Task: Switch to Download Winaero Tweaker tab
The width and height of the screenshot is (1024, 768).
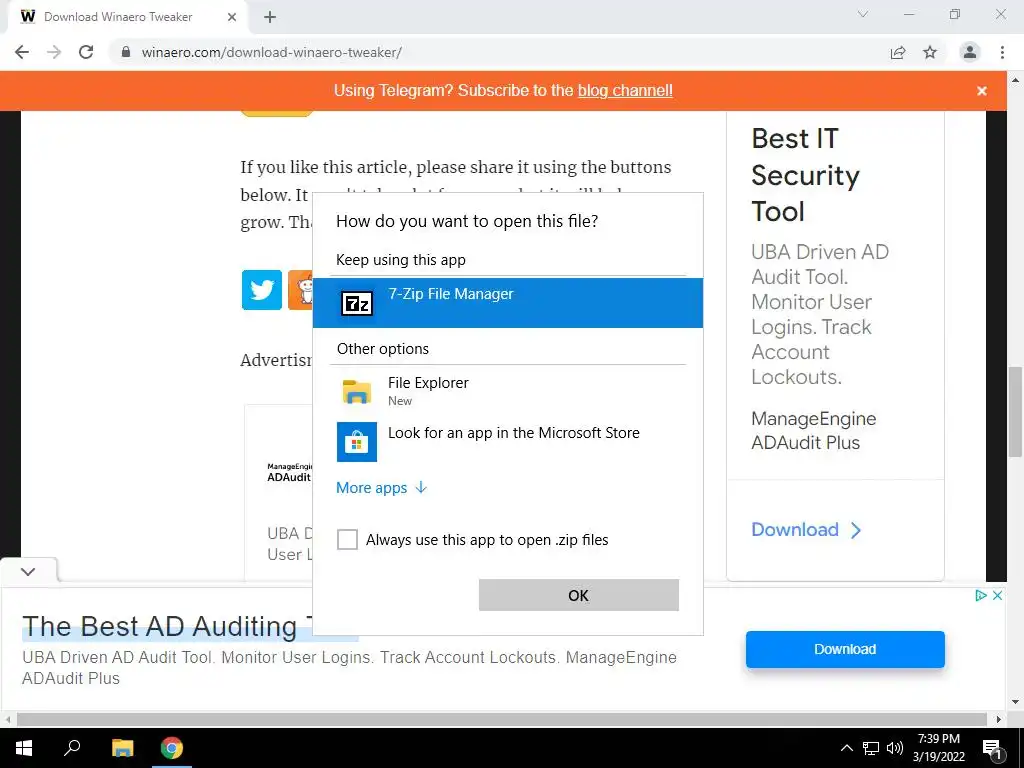Action: click(x=127, y=17)
